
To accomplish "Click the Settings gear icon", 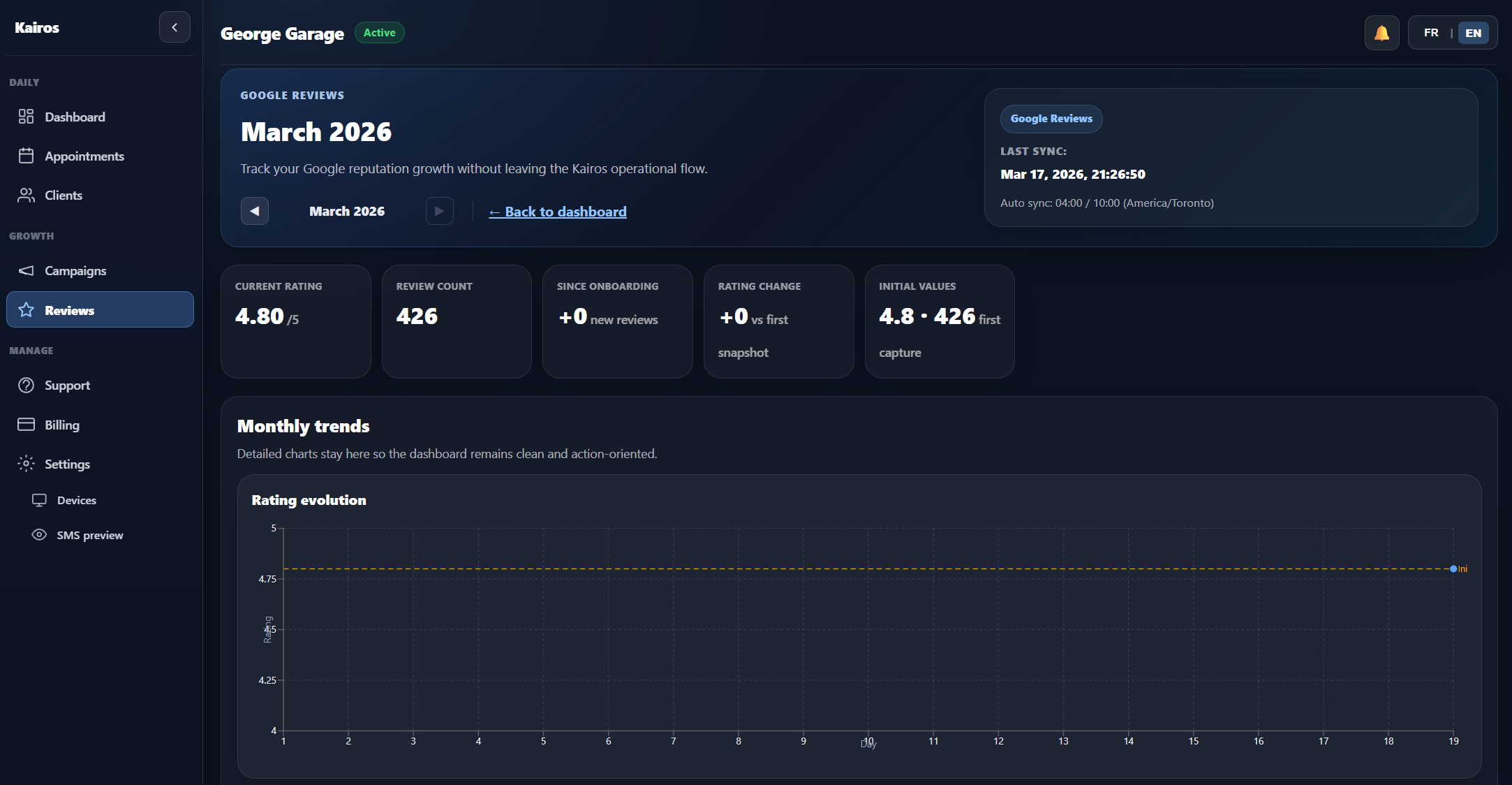I will [x=26, y=464].
